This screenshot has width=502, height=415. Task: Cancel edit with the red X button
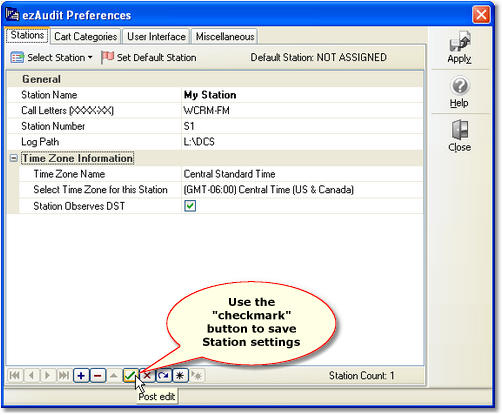tap(147, 376)
